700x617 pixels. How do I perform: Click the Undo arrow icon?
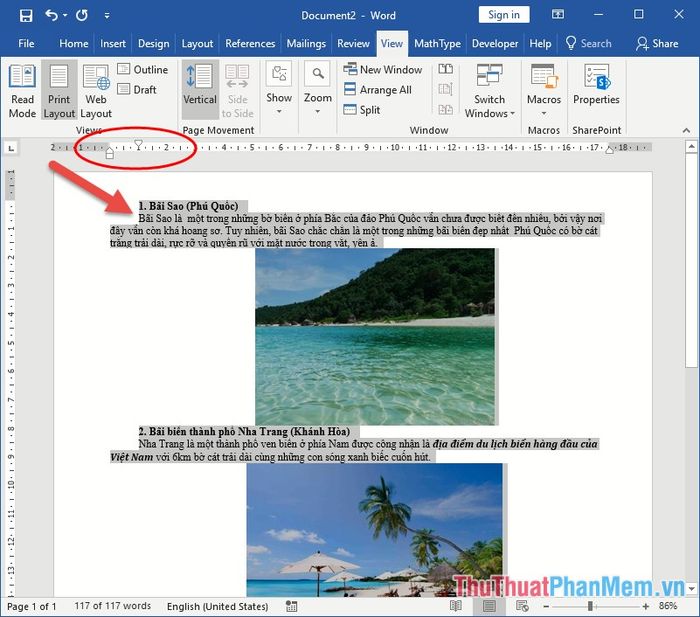(51, 16)
